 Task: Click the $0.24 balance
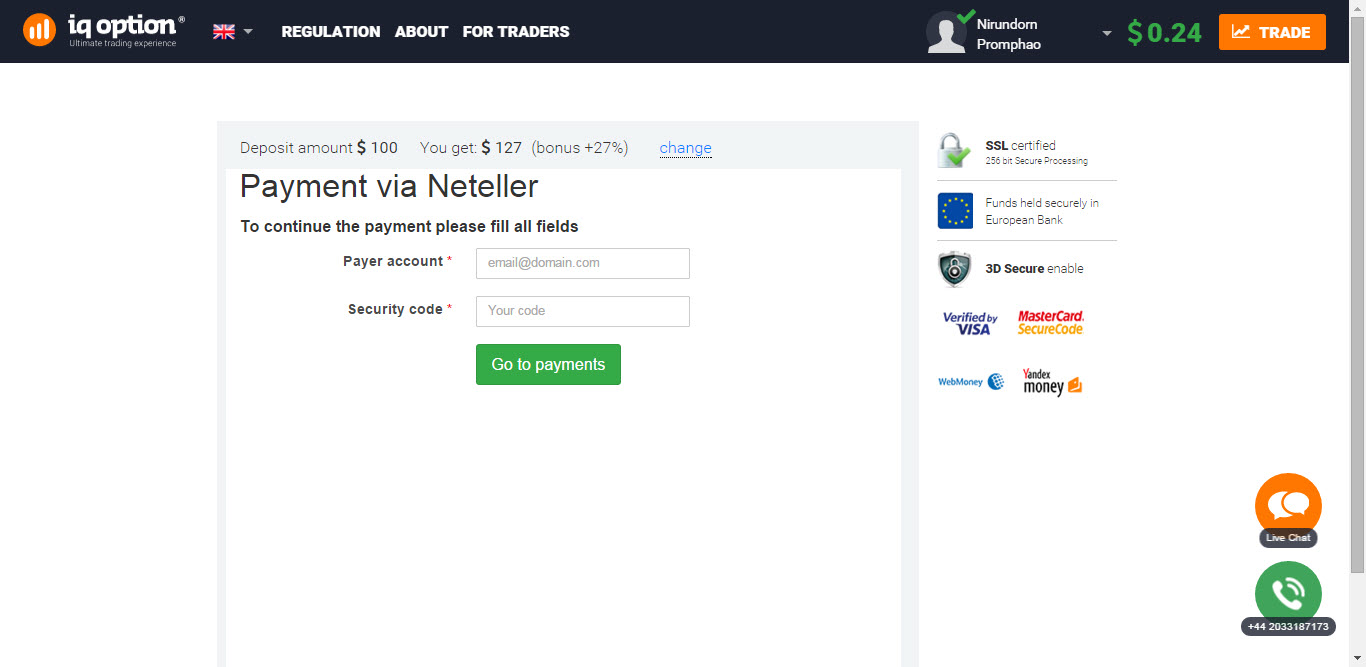(x=1164, y=33)
